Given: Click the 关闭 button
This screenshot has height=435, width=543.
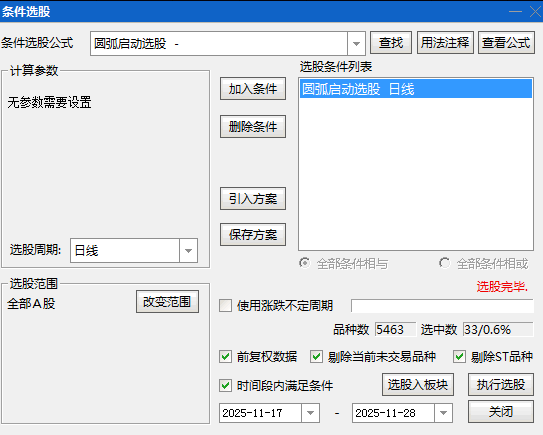Looking at the screenshot, I should [501, 411].
